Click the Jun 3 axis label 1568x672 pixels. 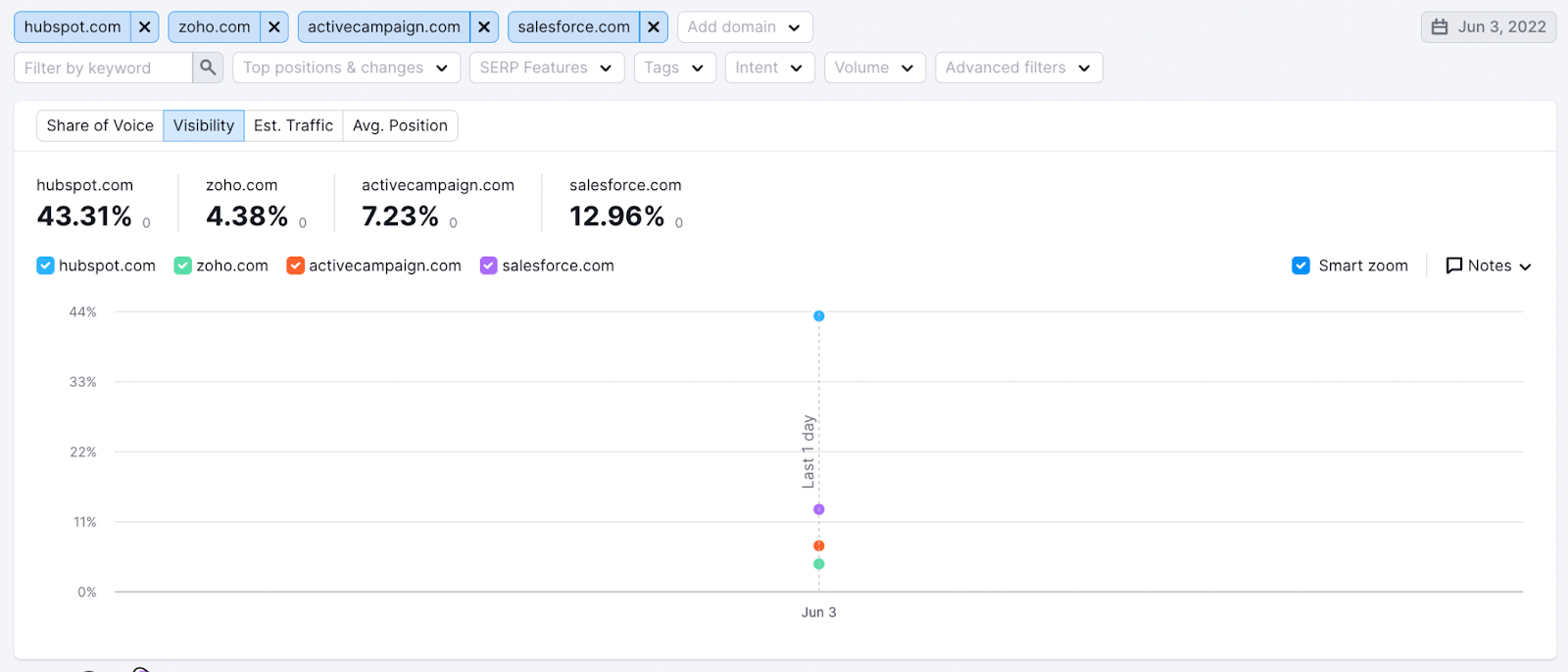(x=819, y=612)
